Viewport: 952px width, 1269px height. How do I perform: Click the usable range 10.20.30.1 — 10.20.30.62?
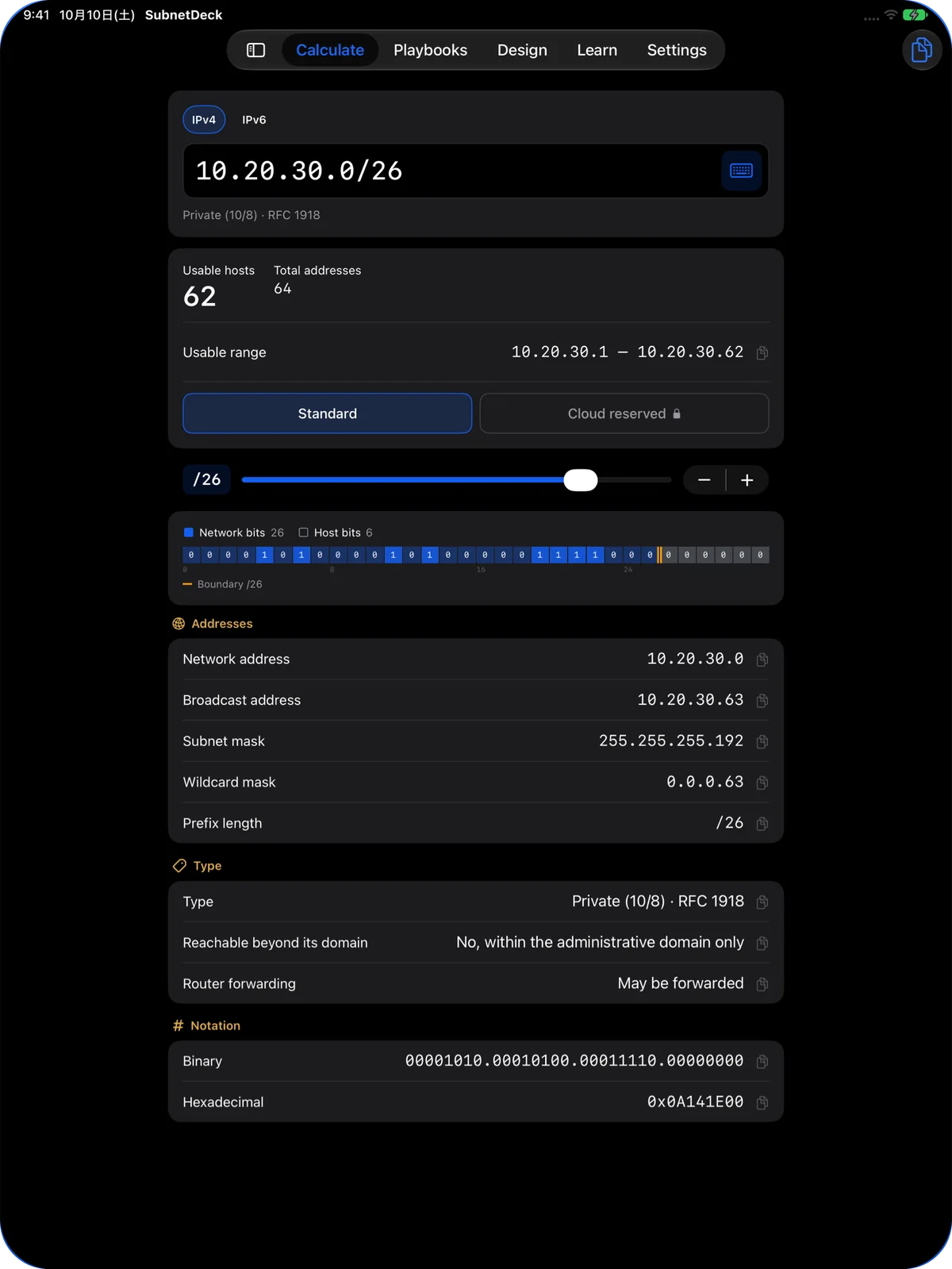click(628, 352)
